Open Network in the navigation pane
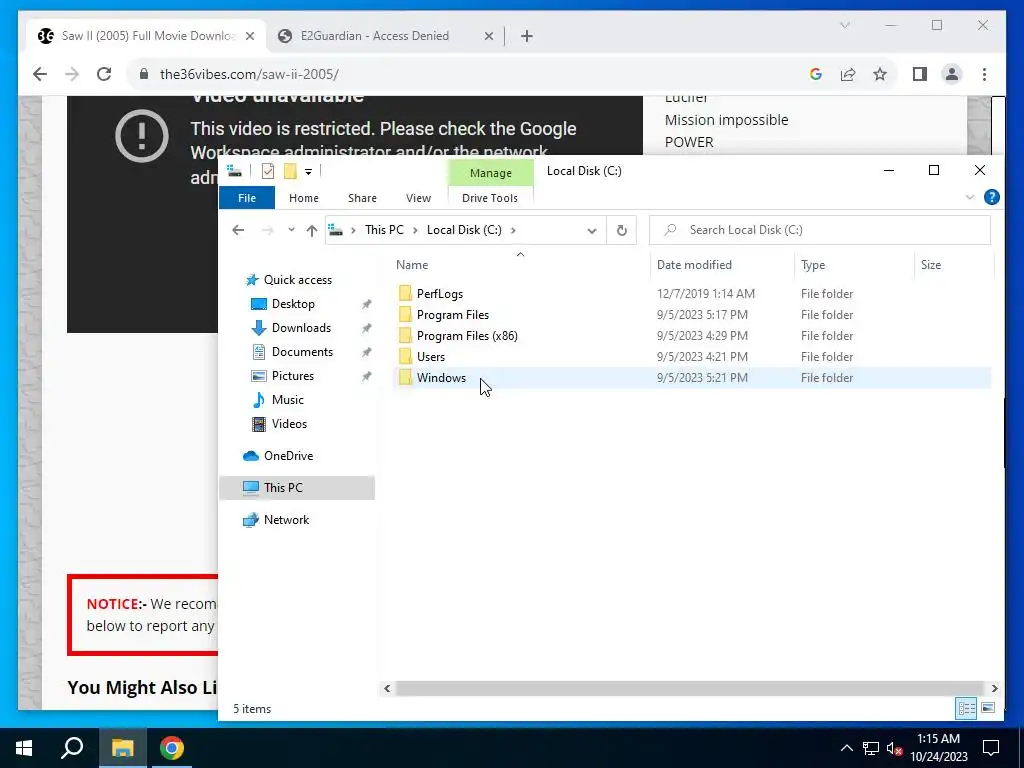Screen dimensions: 1024x768 (x=286, y=520)
